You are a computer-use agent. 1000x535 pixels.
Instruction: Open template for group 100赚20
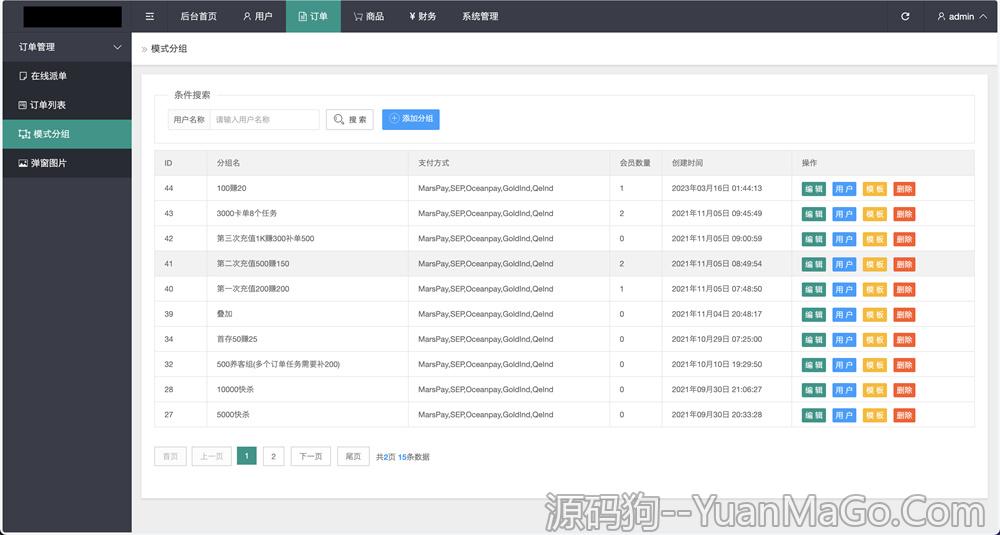874,189
